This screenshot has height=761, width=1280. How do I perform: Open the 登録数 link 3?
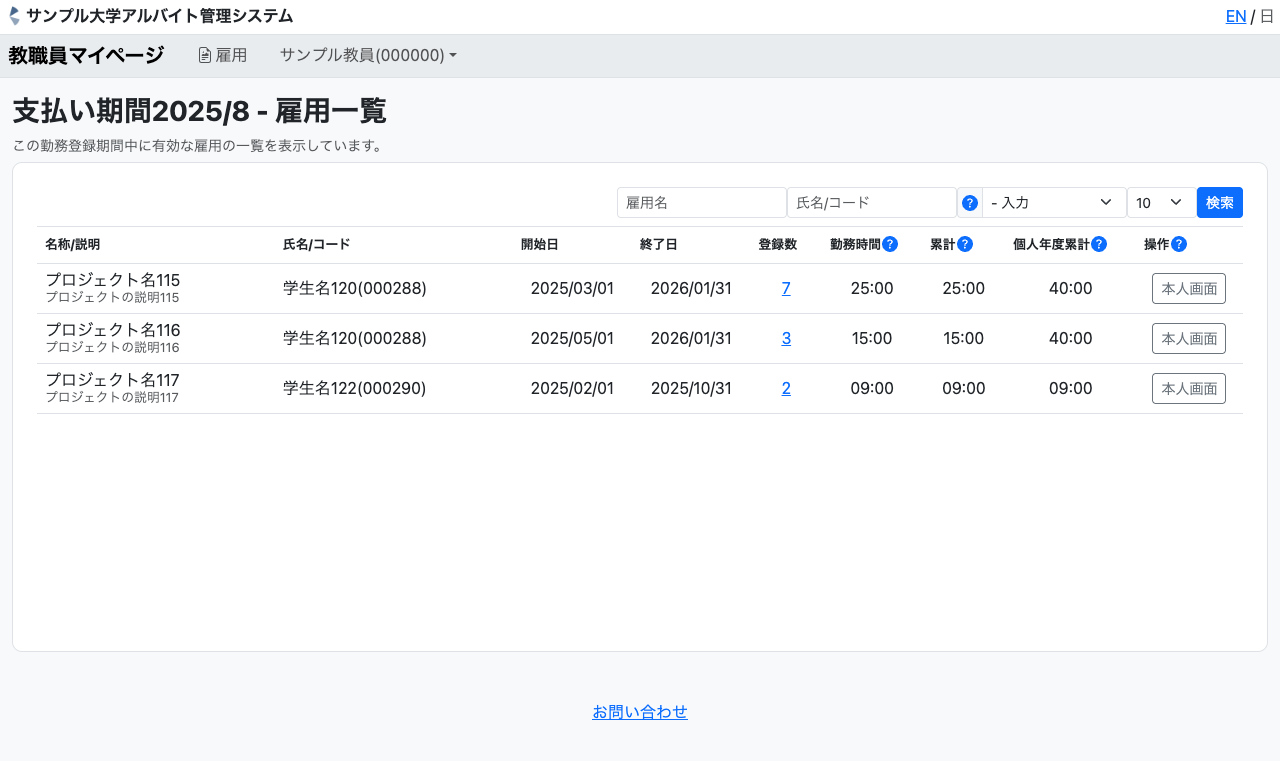point(786,339)
